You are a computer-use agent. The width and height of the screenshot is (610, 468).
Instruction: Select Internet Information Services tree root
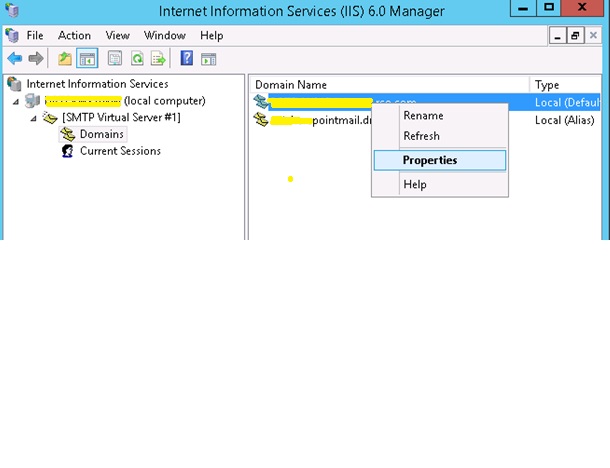tap(97, 84)
